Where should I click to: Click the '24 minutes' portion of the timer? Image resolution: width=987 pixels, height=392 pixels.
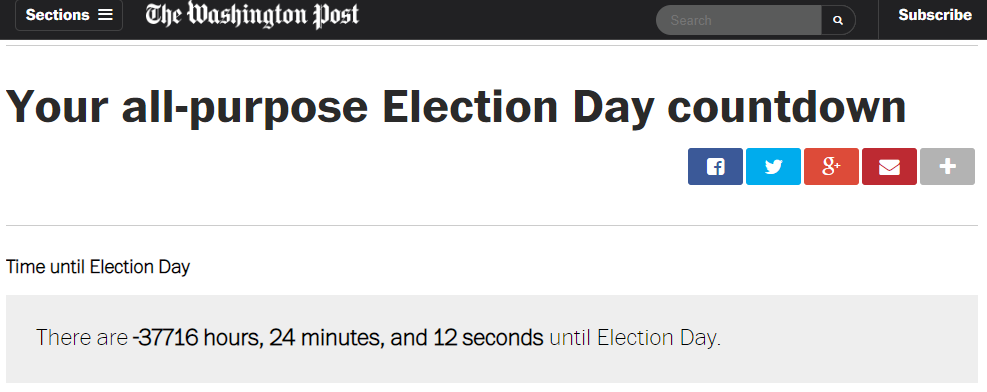(x=327, y=338)
